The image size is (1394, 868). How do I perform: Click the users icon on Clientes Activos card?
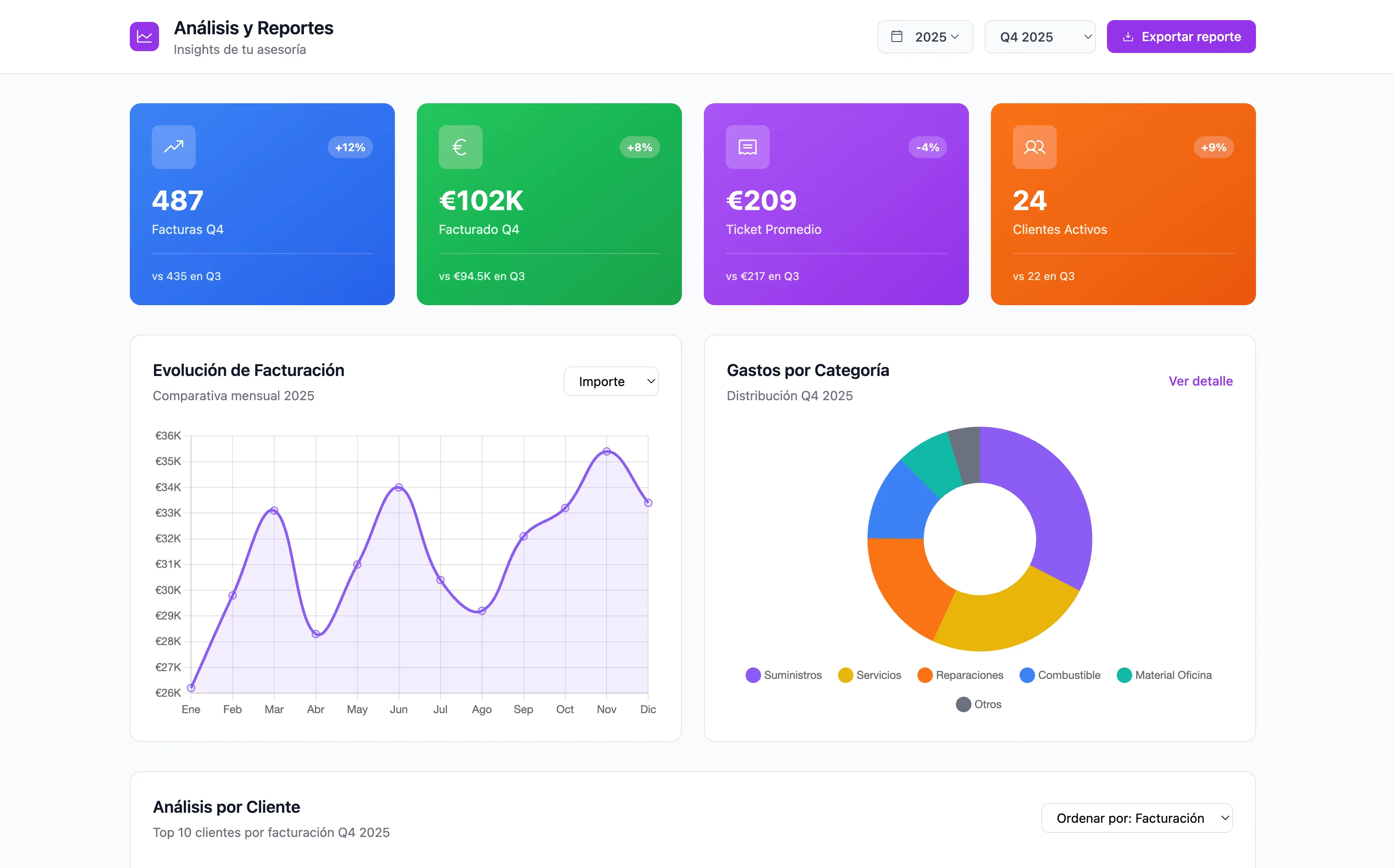click(x=1034, y=147)
